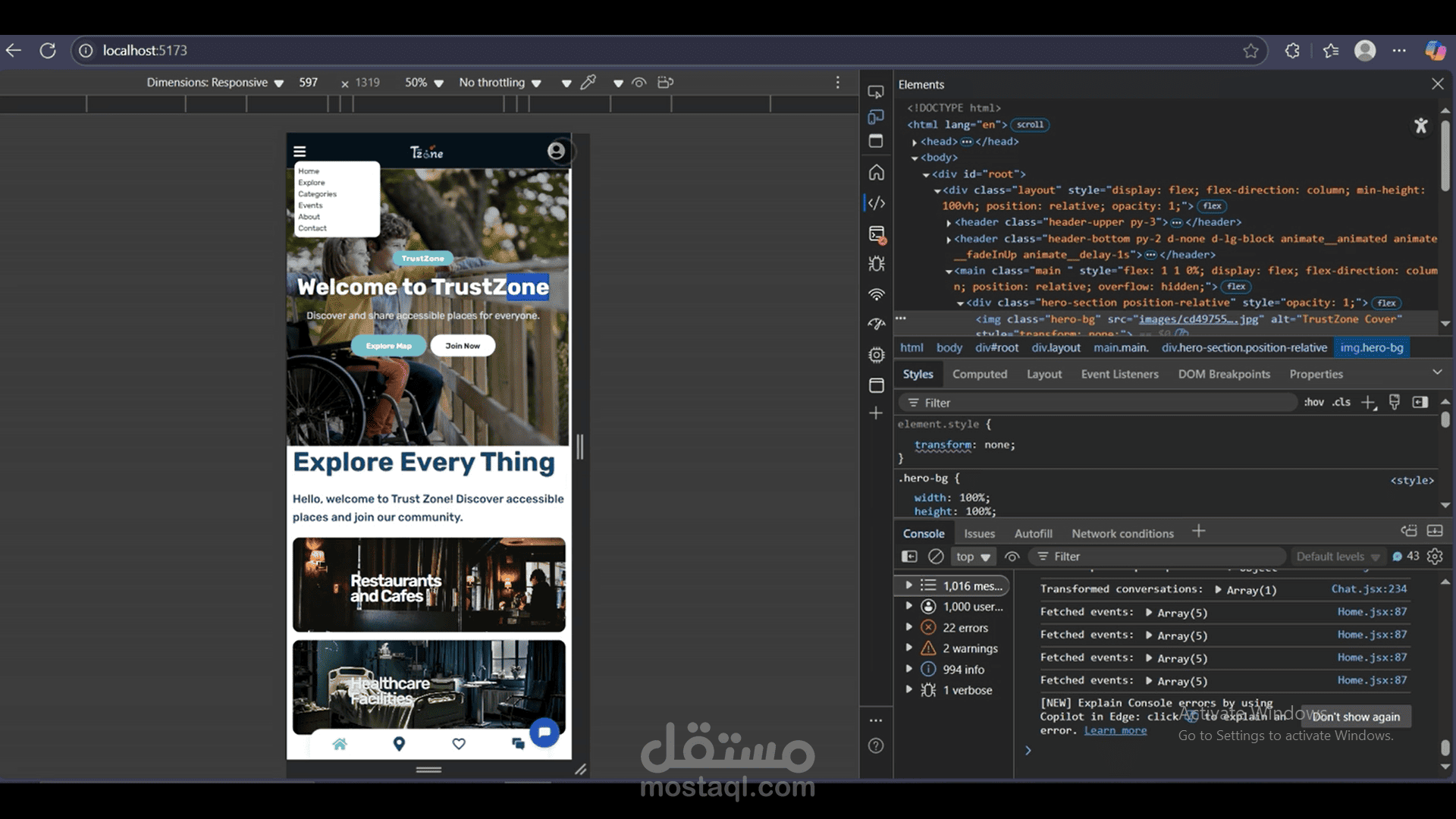Open the Network wifi icon in sidebar
Image resolution: width=1456 pixels, height=819 pixels.
[876, 294]
